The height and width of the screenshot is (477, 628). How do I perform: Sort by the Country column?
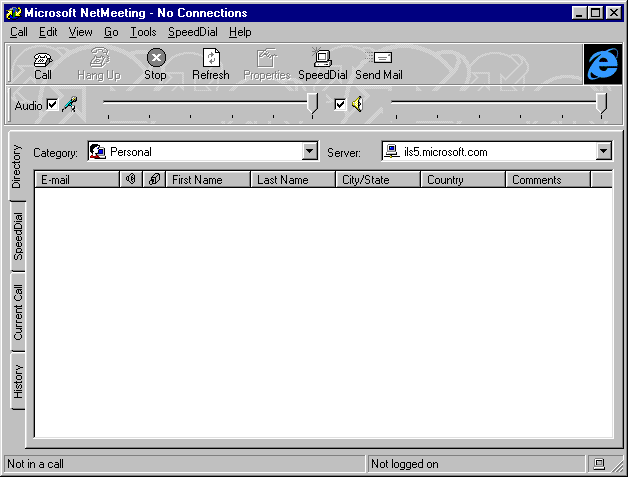[463, 179]
